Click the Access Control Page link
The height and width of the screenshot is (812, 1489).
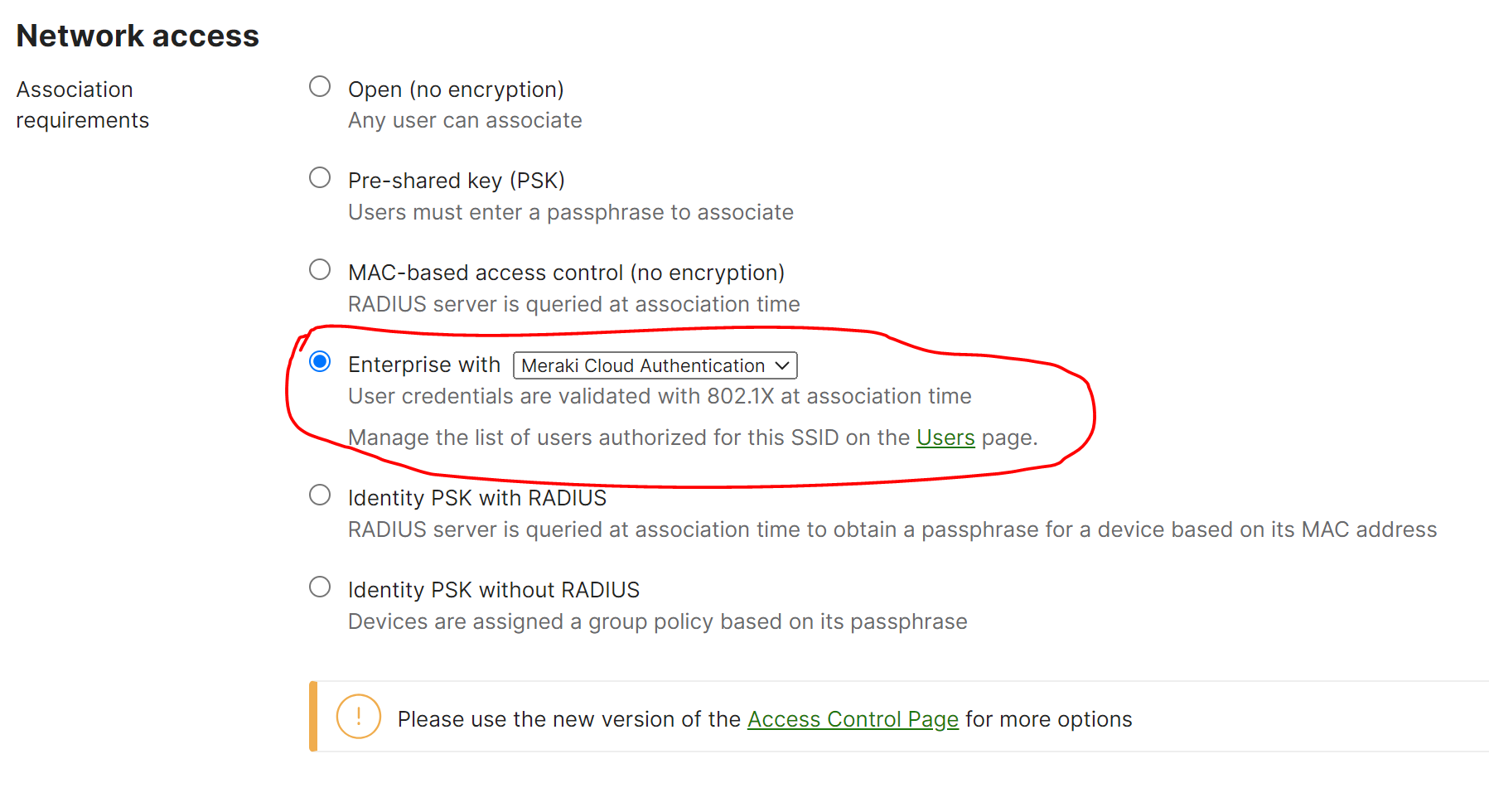pyautogui.click(x=853, y=719)
